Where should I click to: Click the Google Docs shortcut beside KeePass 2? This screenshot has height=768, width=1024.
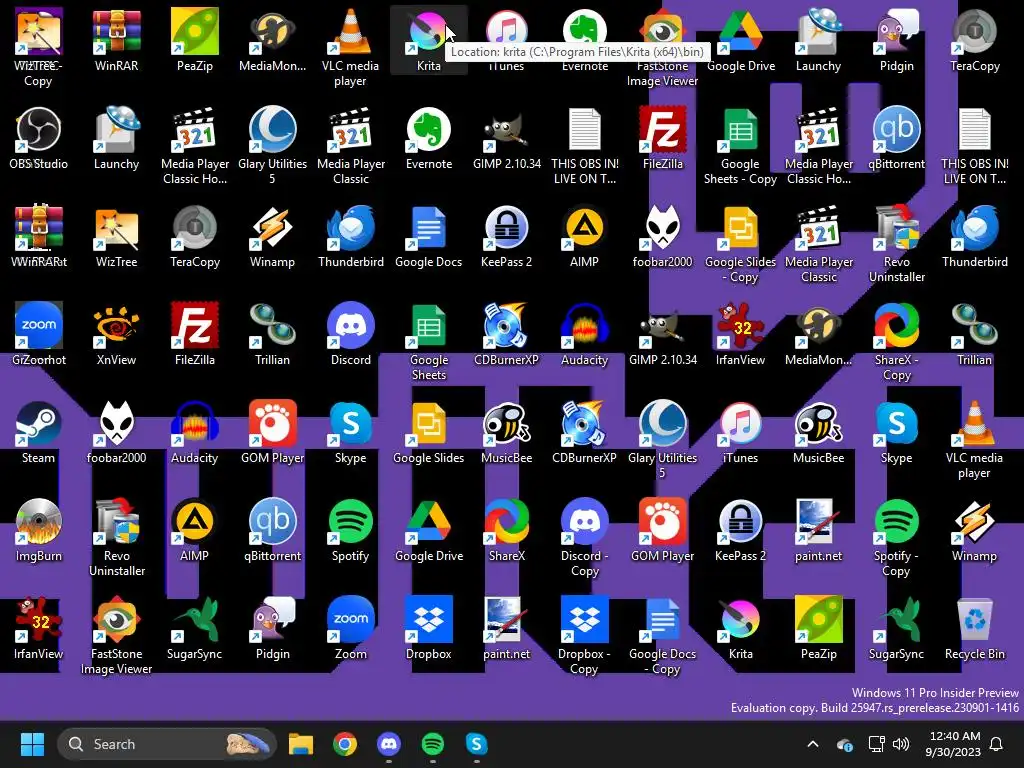click(x=428, y=236)
